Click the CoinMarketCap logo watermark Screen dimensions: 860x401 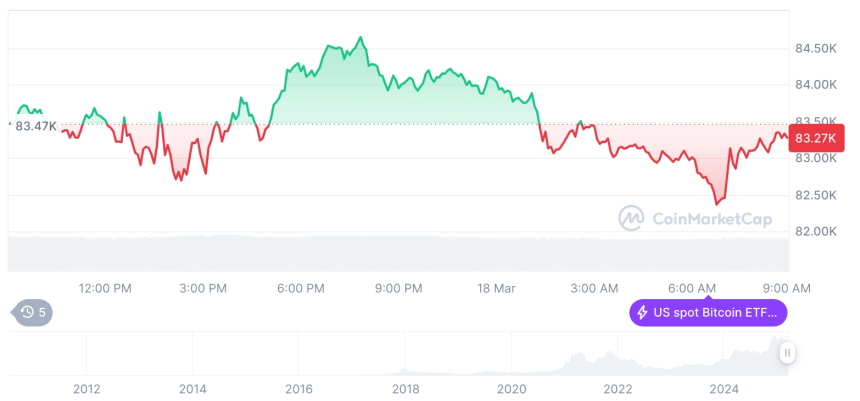pyautogui.click(x=695, y=218)
